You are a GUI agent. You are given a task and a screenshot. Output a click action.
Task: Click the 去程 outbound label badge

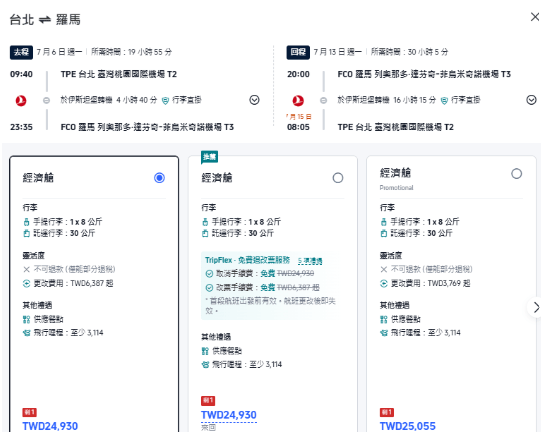(x=21, y=52)
